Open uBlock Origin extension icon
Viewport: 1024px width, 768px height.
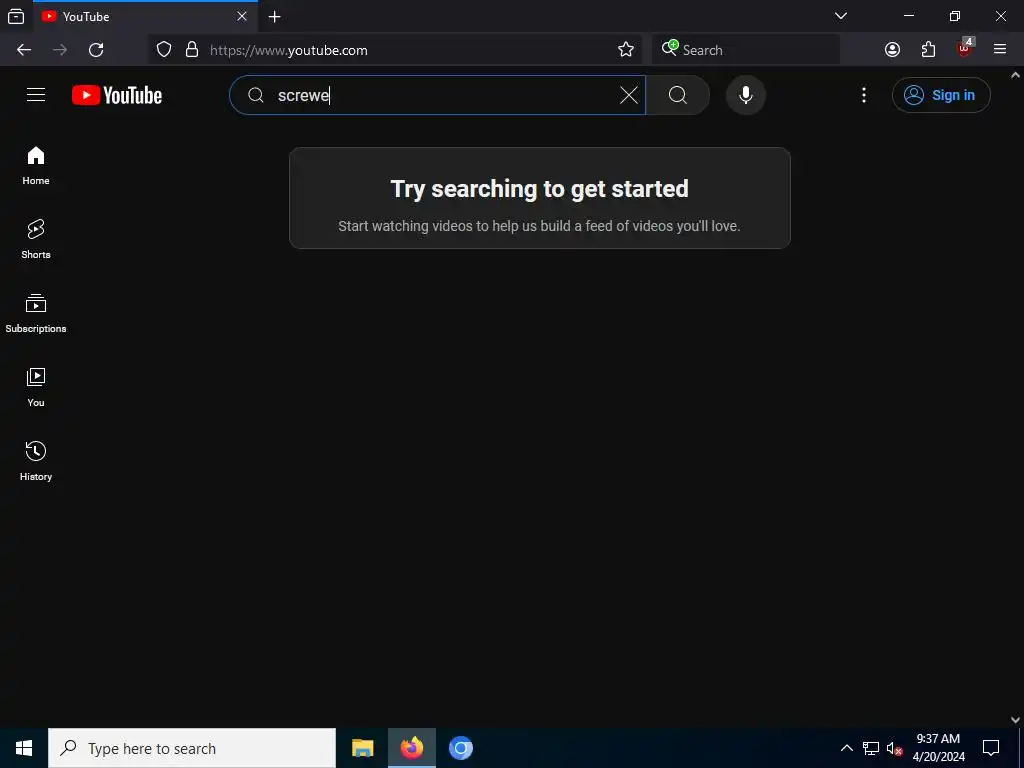(965, 48)
